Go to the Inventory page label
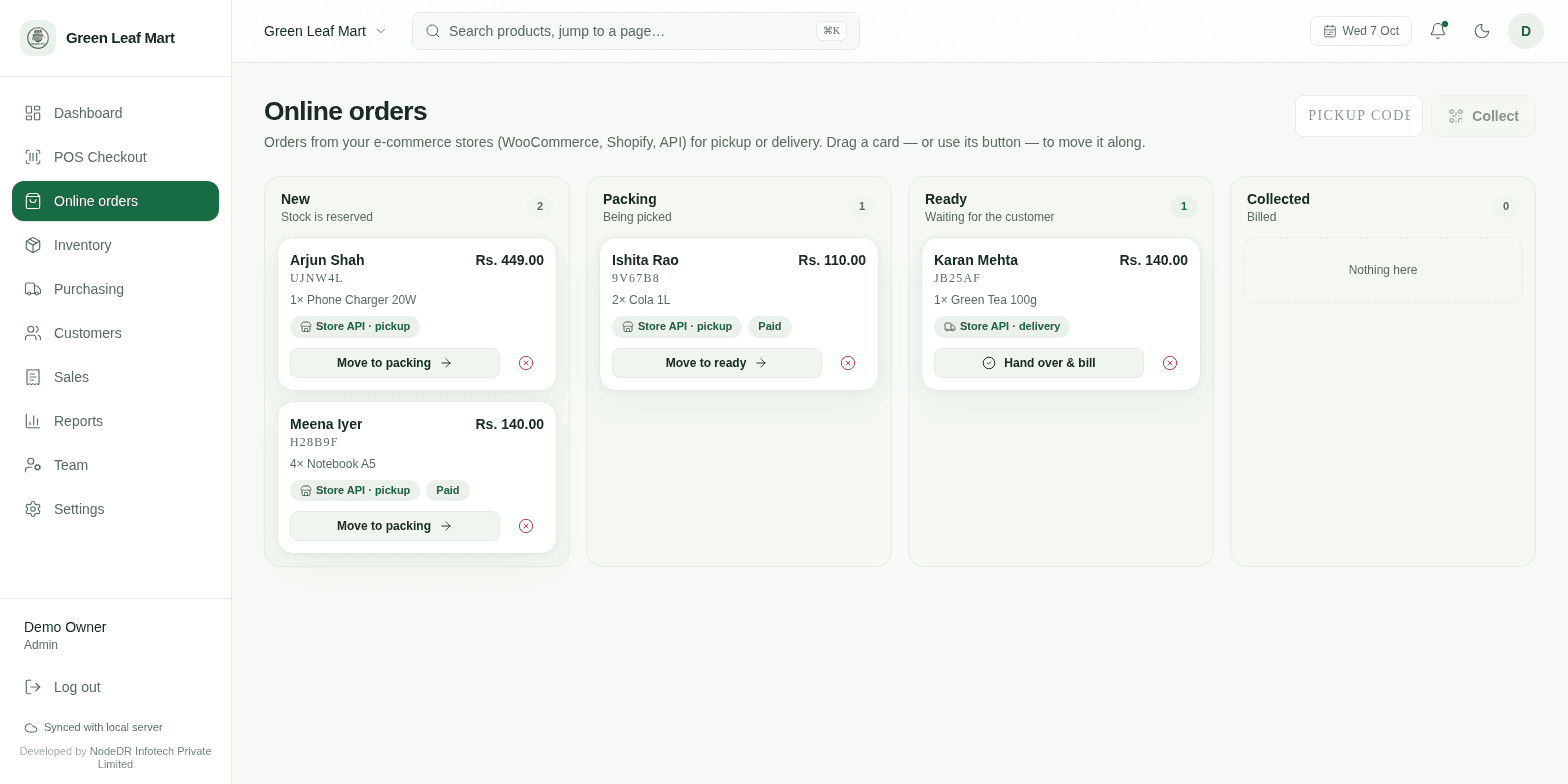This screenshot has width=1568, height=784. coord(83,245)
